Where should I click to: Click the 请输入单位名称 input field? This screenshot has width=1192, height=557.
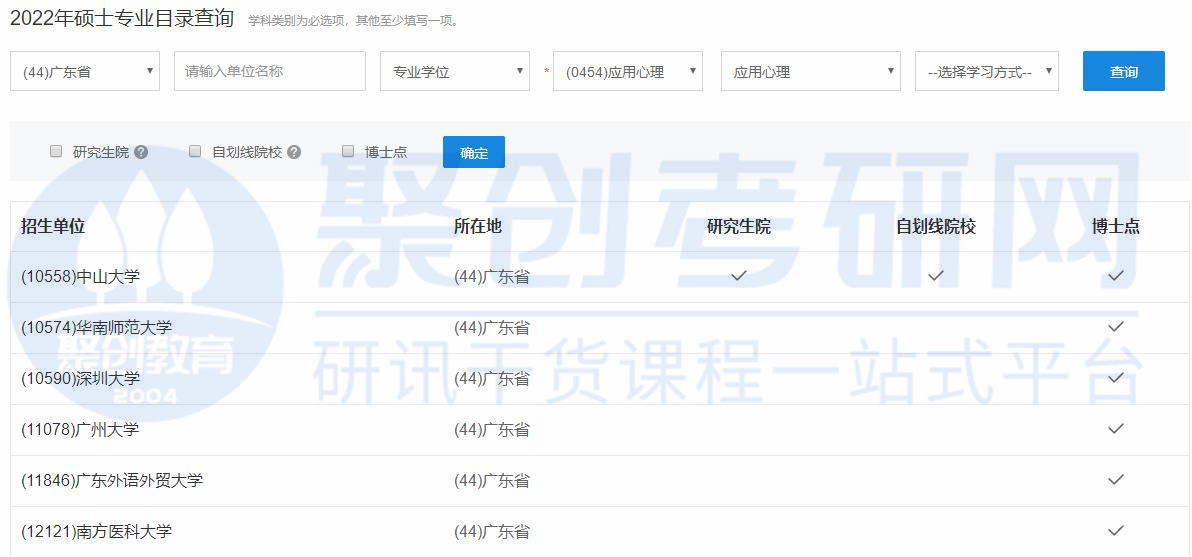[270, 71]
